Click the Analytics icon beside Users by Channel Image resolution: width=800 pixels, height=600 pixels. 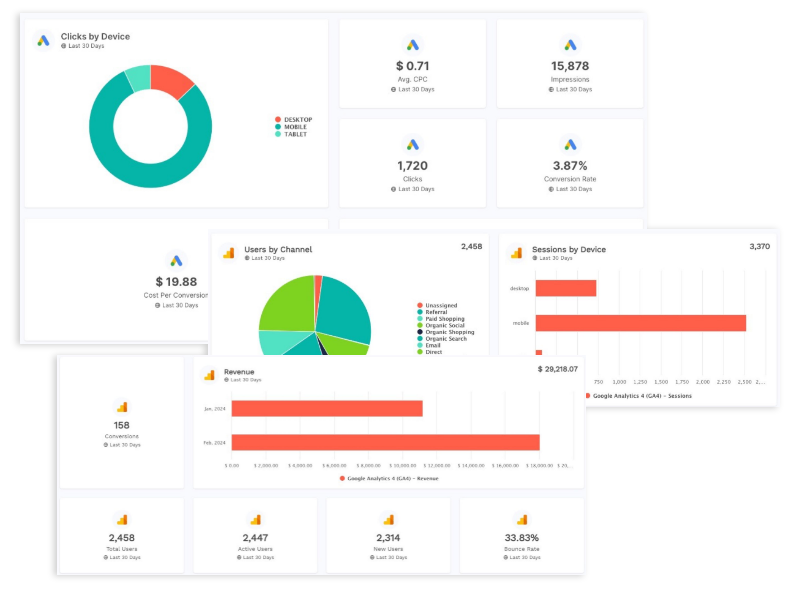[x=227, y=253]
